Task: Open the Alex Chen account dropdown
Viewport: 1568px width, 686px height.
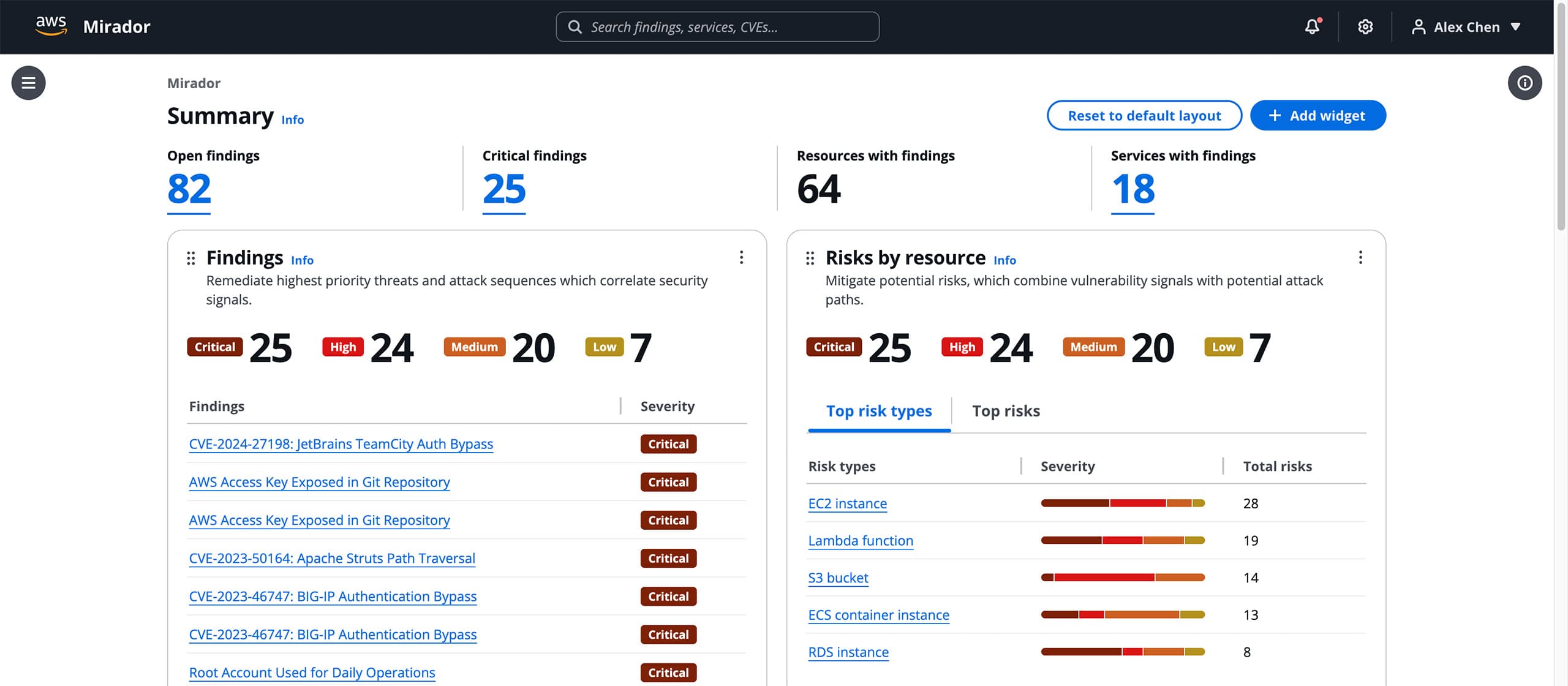Action: pos(1467,26)
